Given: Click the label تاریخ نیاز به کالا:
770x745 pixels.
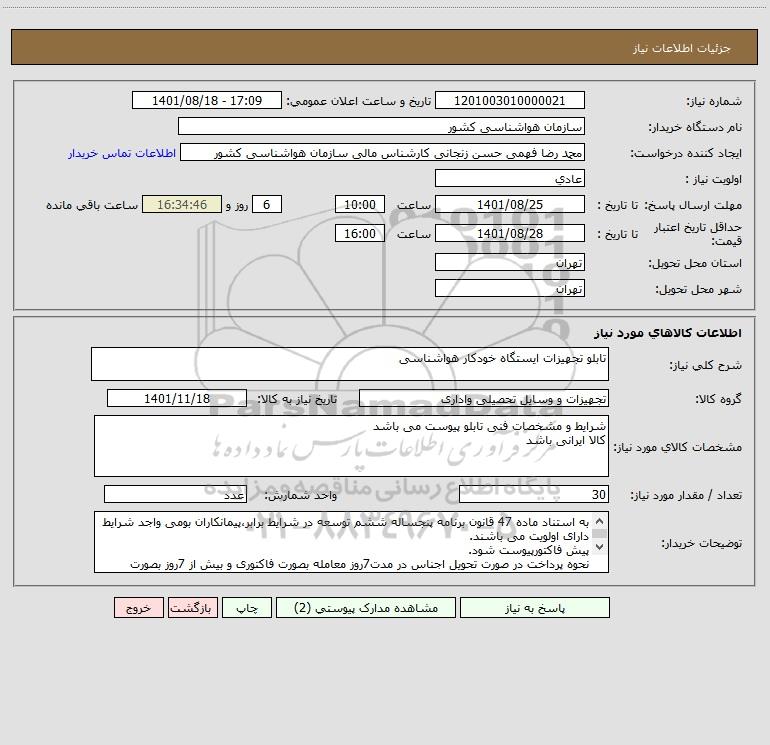Looking at the screenshot, I should pos(297,399).
